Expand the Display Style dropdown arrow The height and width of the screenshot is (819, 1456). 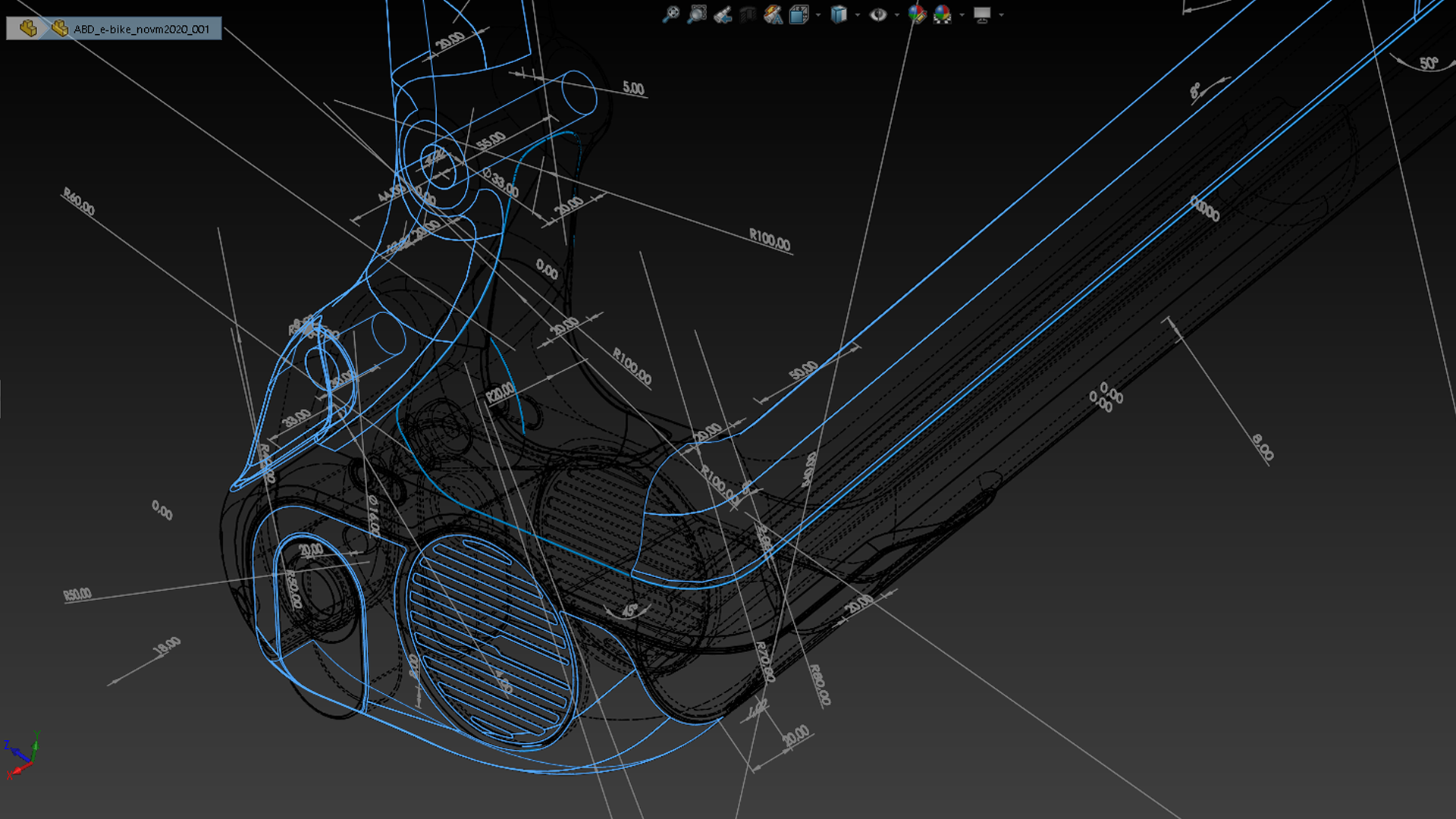pos(858,14)
